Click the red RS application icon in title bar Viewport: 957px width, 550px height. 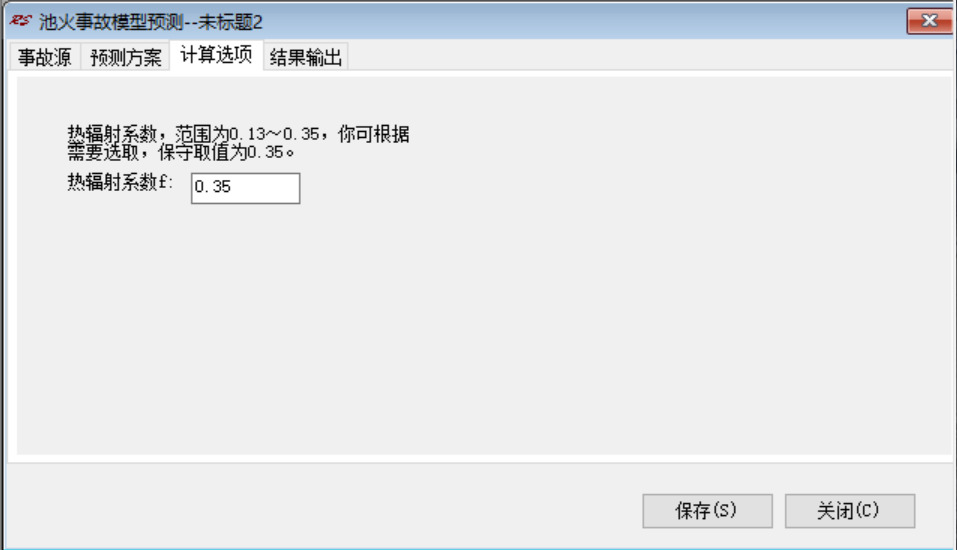(20, 21)
